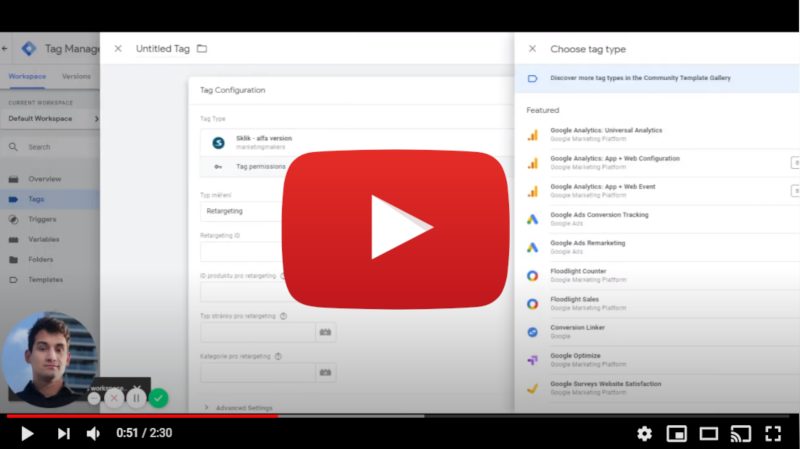Viewport: 800px width, 449px height.
Task: Switch to miniplayer mode
Action: [677, 434]
